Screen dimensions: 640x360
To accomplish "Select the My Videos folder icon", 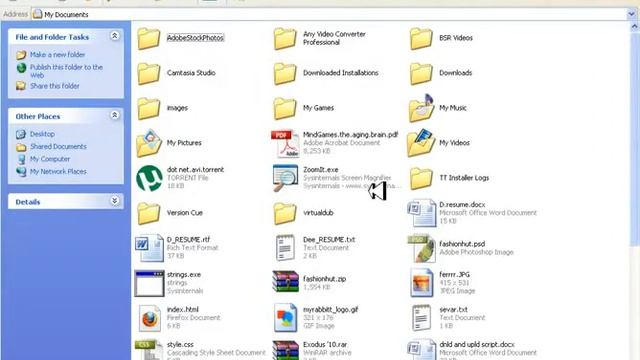I will click(x=421, y=143).
